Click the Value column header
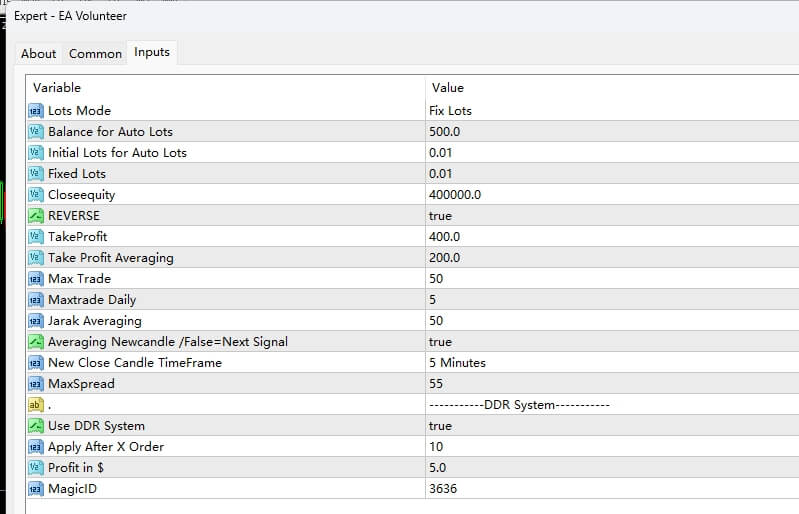This screenshot has height=514, width=799. 448,88
